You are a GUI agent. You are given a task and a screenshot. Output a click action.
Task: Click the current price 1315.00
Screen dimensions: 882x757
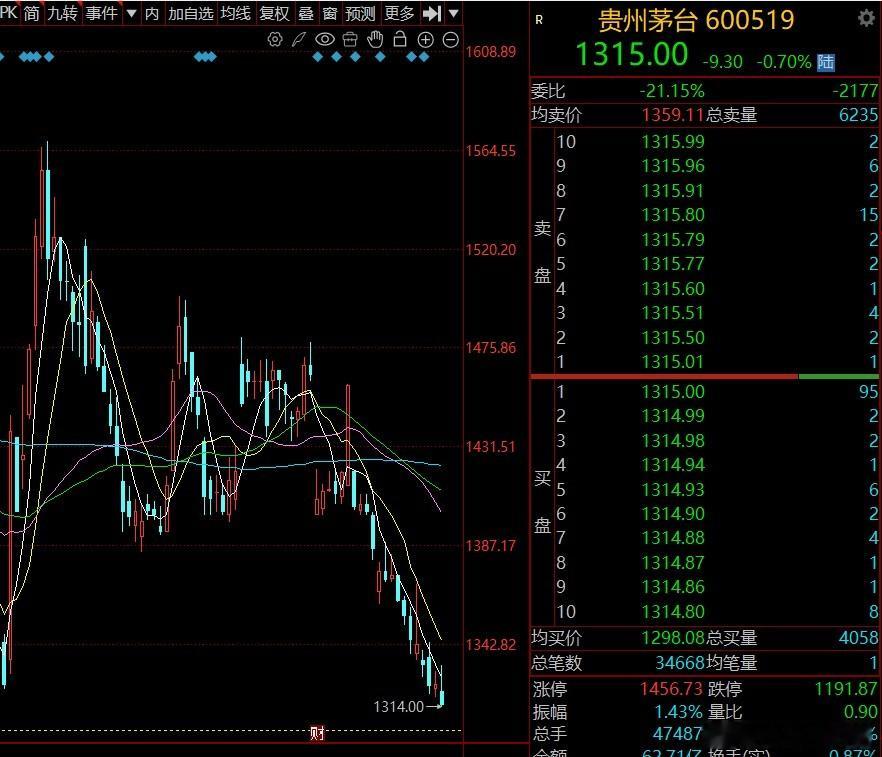pos(632,55)
